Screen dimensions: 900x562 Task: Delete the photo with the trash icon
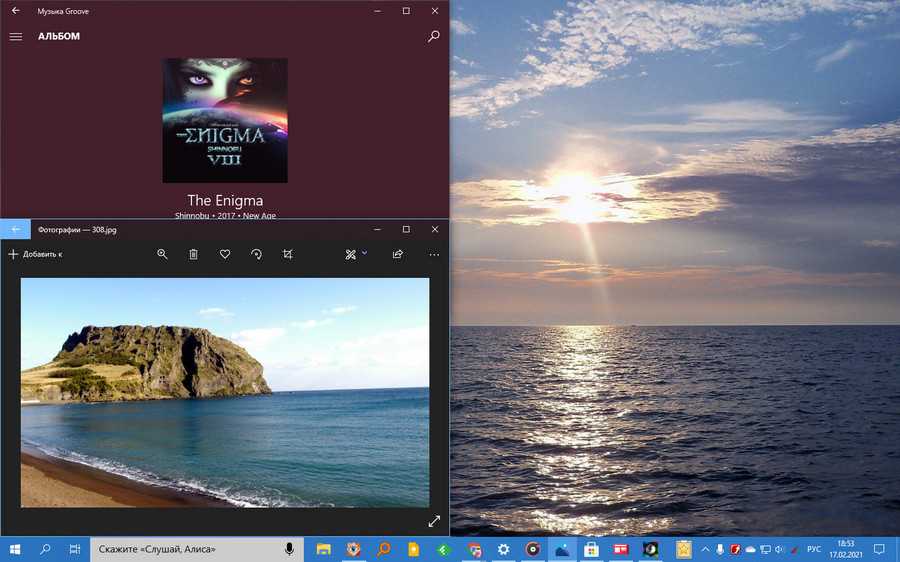coord(193,255)
